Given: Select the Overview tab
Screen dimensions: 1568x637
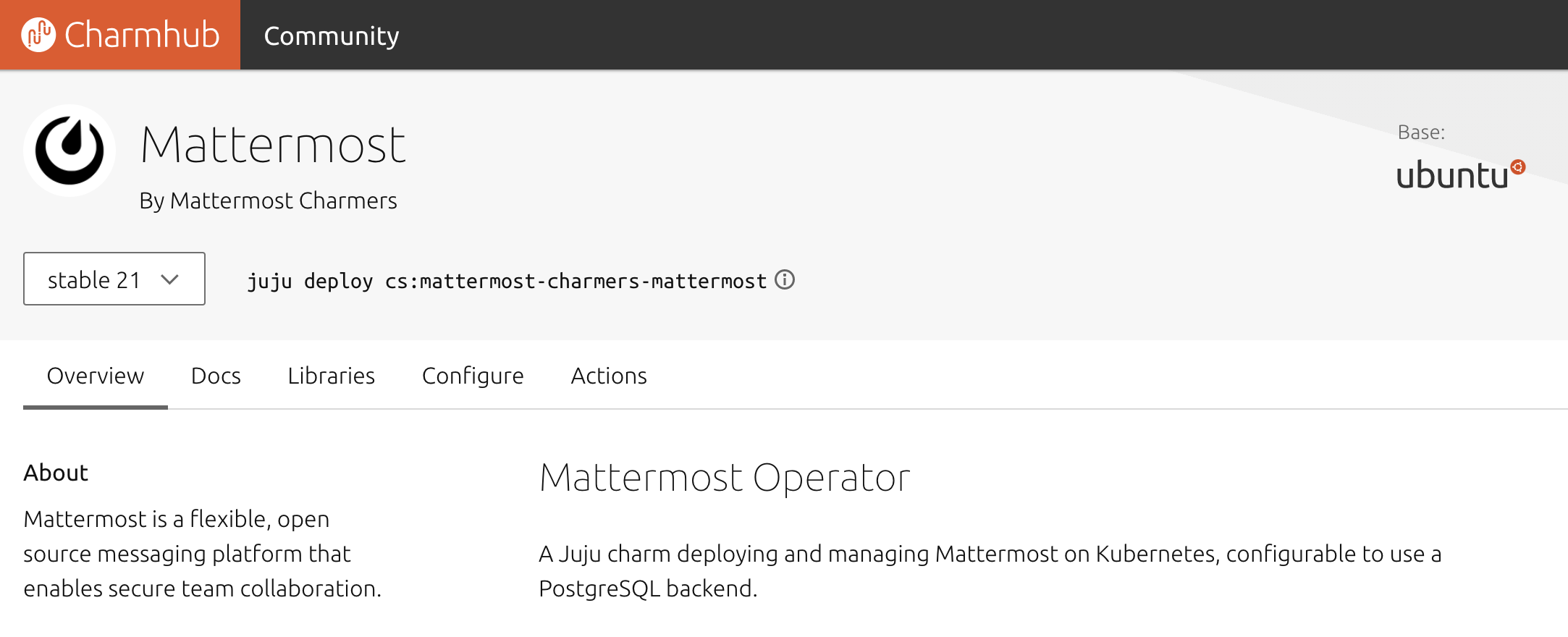Looking at the screenshot, I should pos(96,376).
